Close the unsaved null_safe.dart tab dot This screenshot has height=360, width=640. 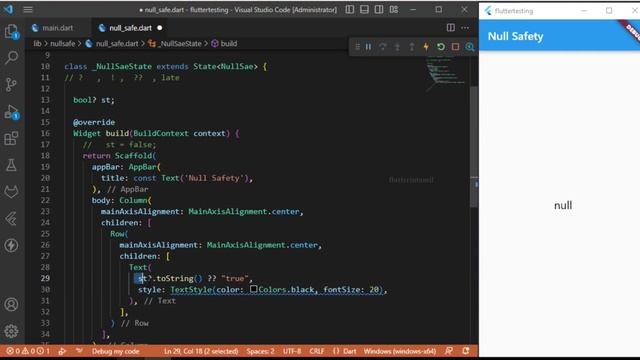(160, 28)
